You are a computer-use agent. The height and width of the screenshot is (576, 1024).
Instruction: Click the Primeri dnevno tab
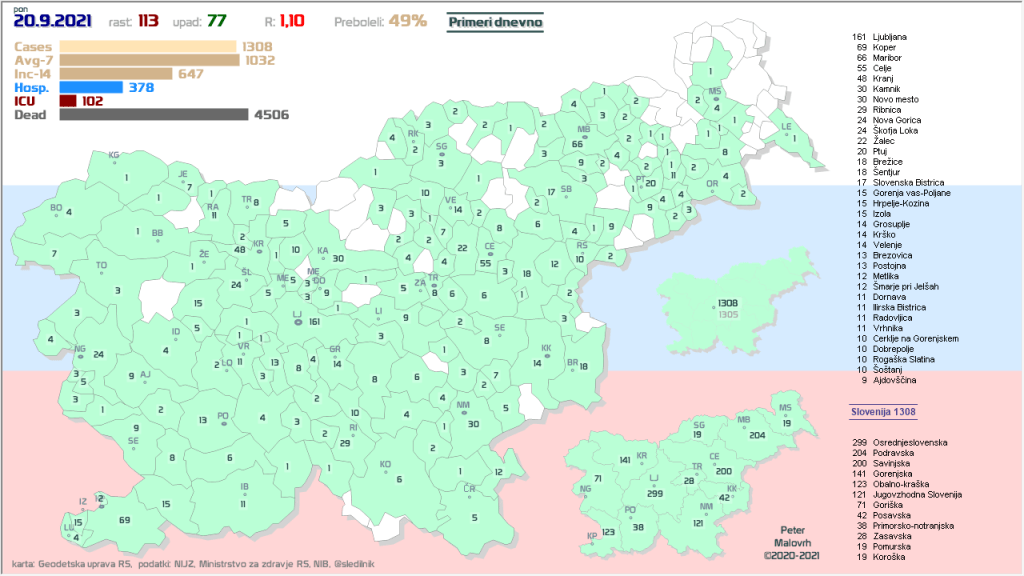pyautogui.click(x=494, y=20)
